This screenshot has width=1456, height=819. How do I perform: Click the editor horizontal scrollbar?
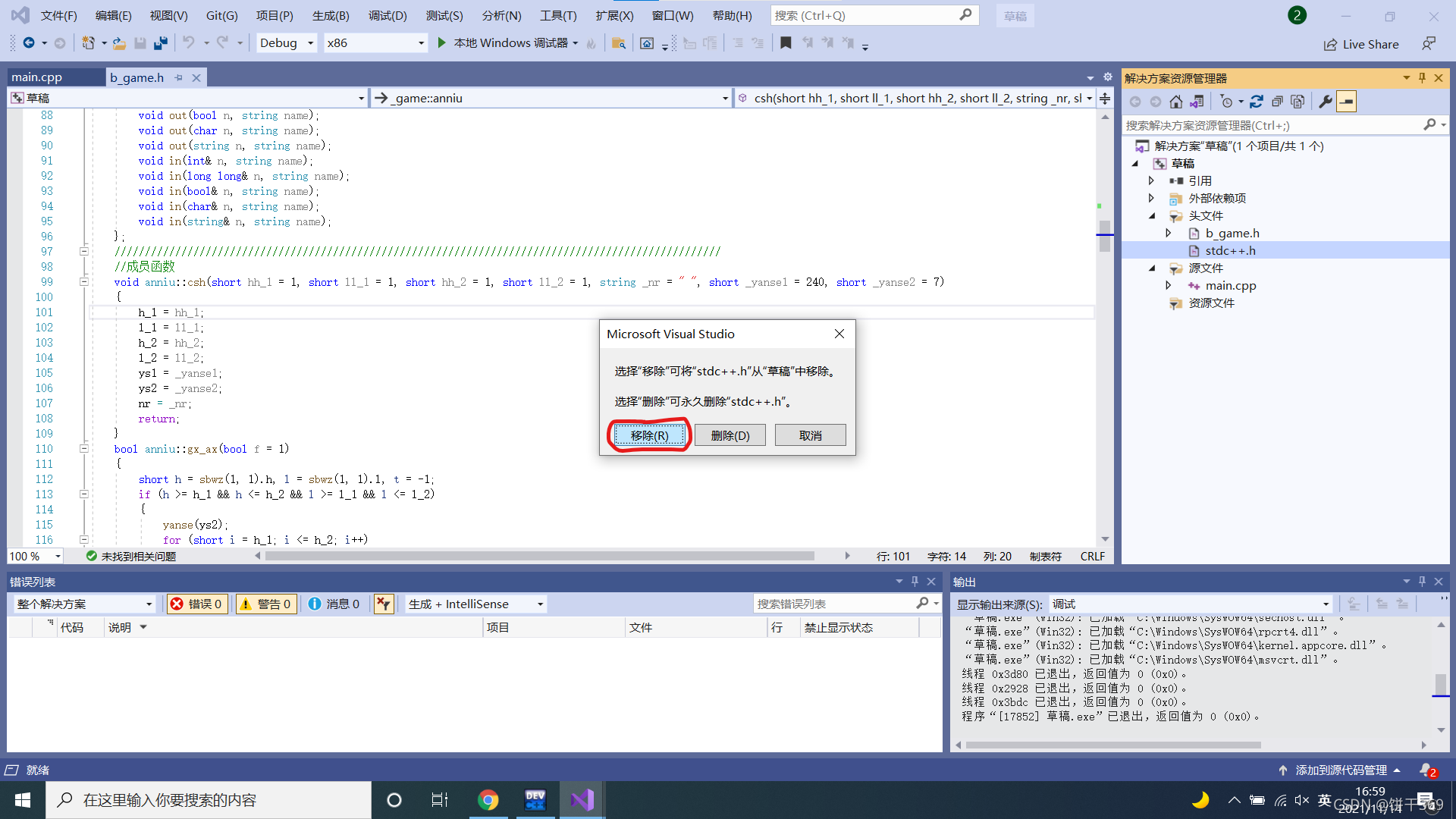(x=538, y=556)
